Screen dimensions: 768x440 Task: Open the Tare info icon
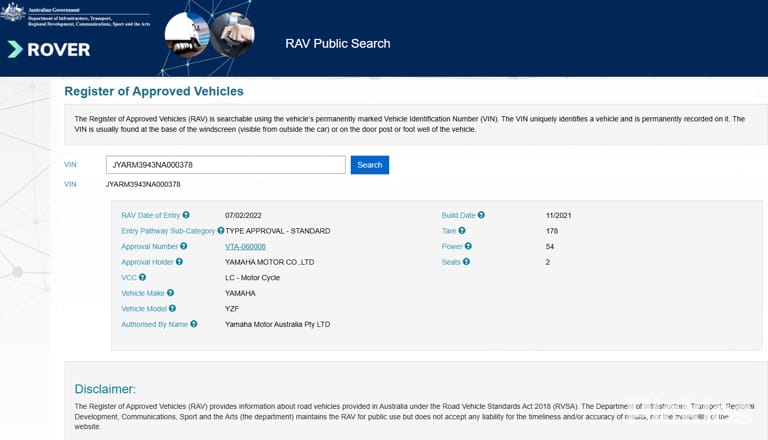(462, 230)
